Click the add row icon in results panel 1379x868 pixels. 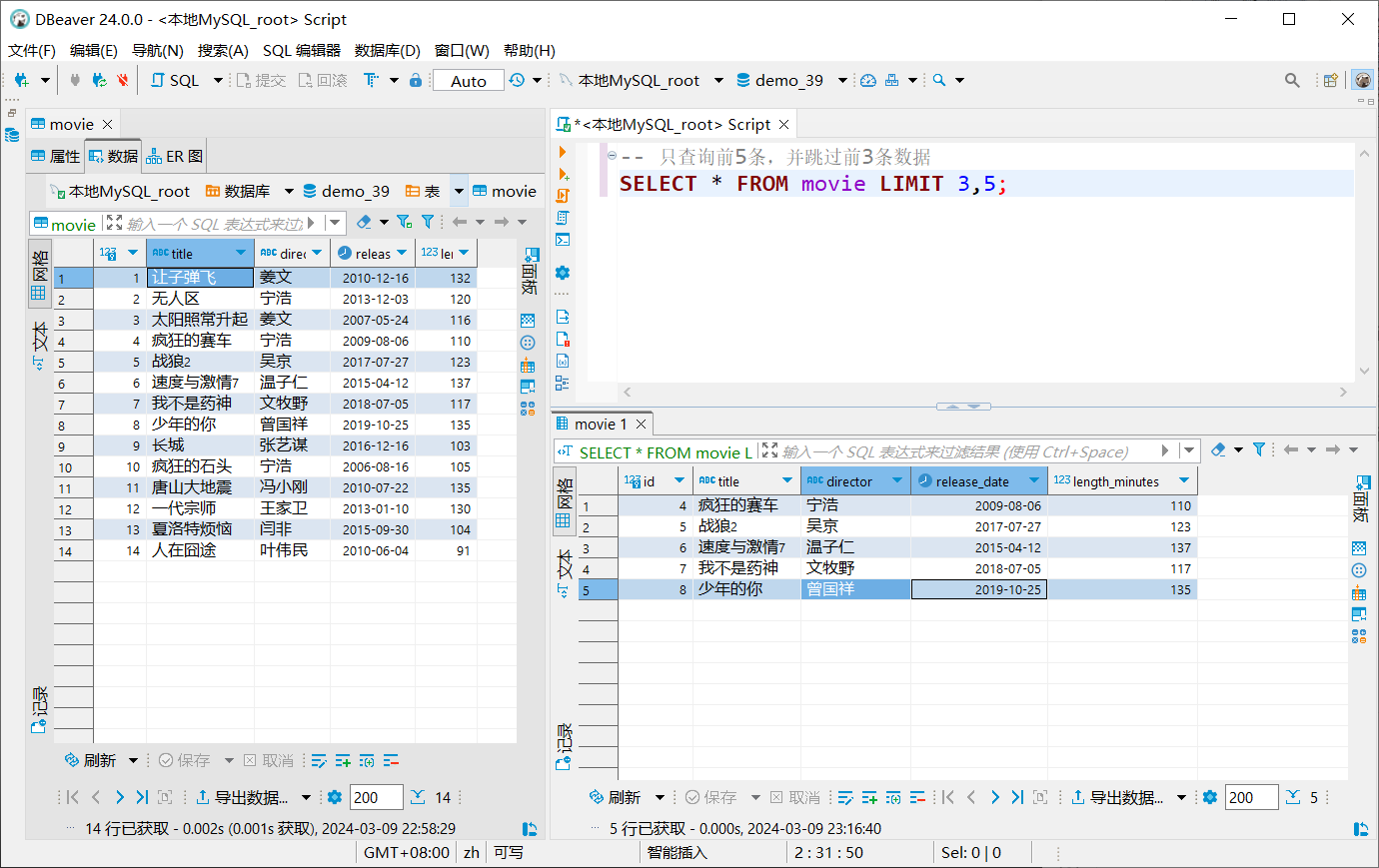click(869, 797)
